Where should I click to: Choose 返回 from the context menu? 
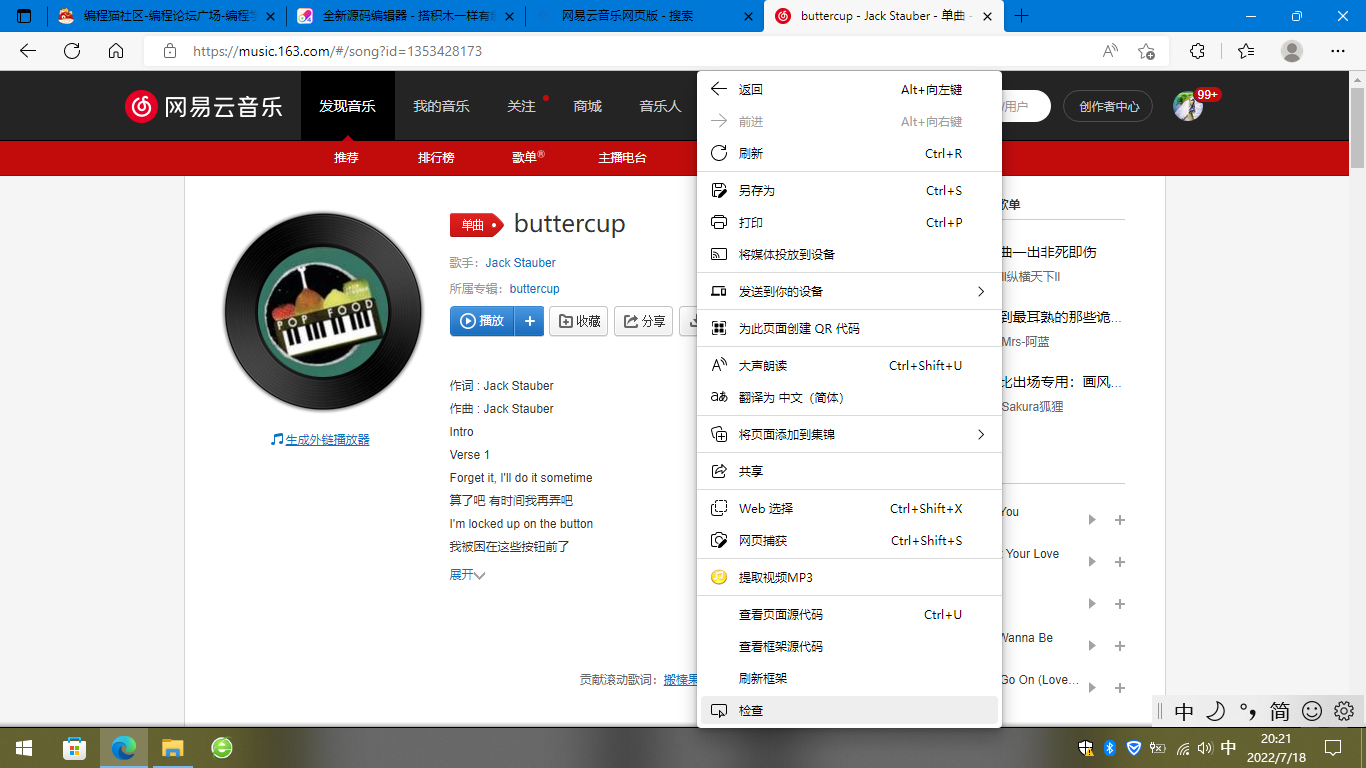pyautogui.click(x=849, y=89)
